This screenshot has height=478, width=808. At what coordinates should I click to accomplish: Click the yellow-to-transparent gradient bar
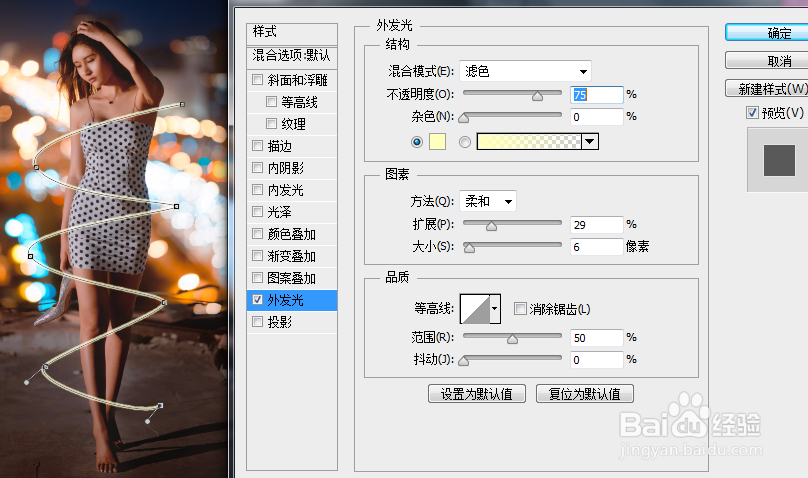[529, 141]
